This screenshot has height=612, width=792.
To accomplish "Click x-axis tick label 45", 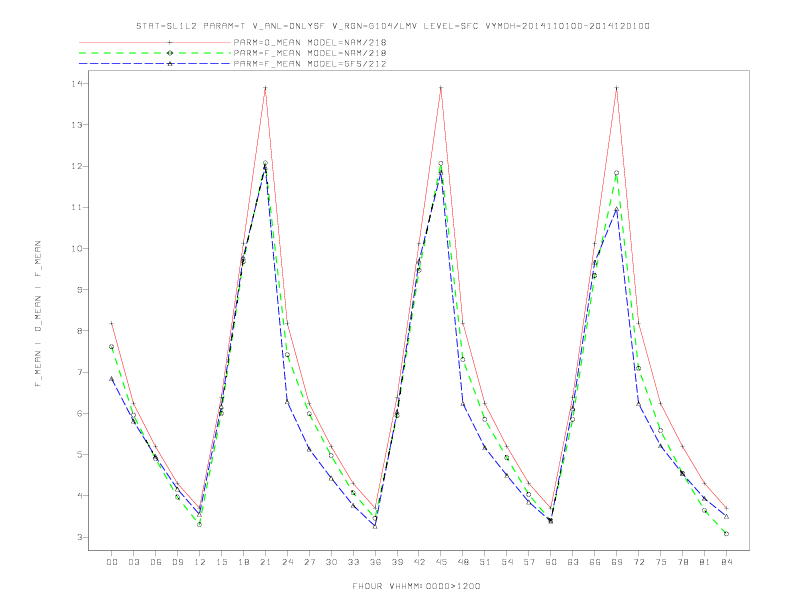I will [x=441, y=562].
